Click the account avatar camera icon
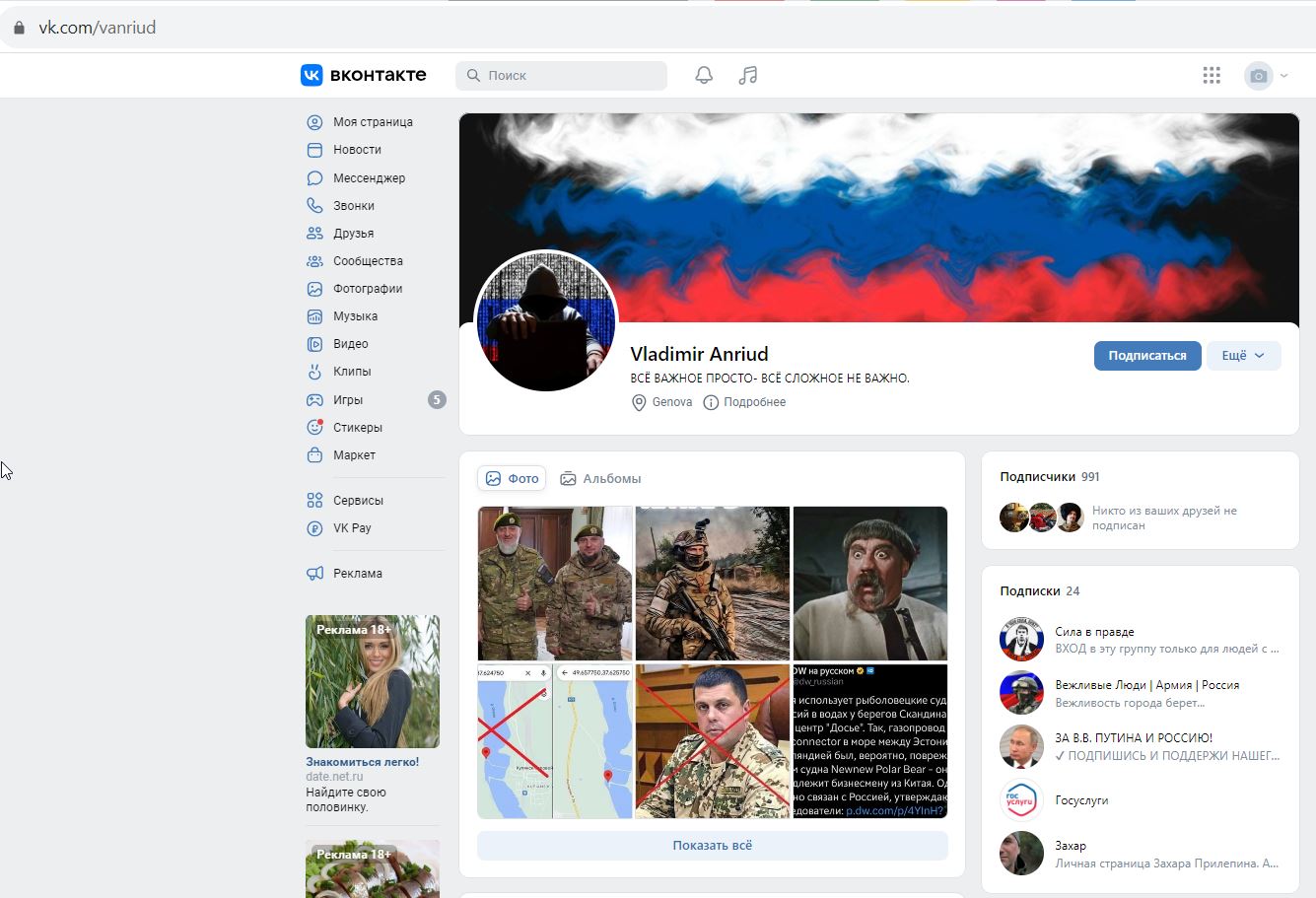1316x898 pixels. [1258, 76]
